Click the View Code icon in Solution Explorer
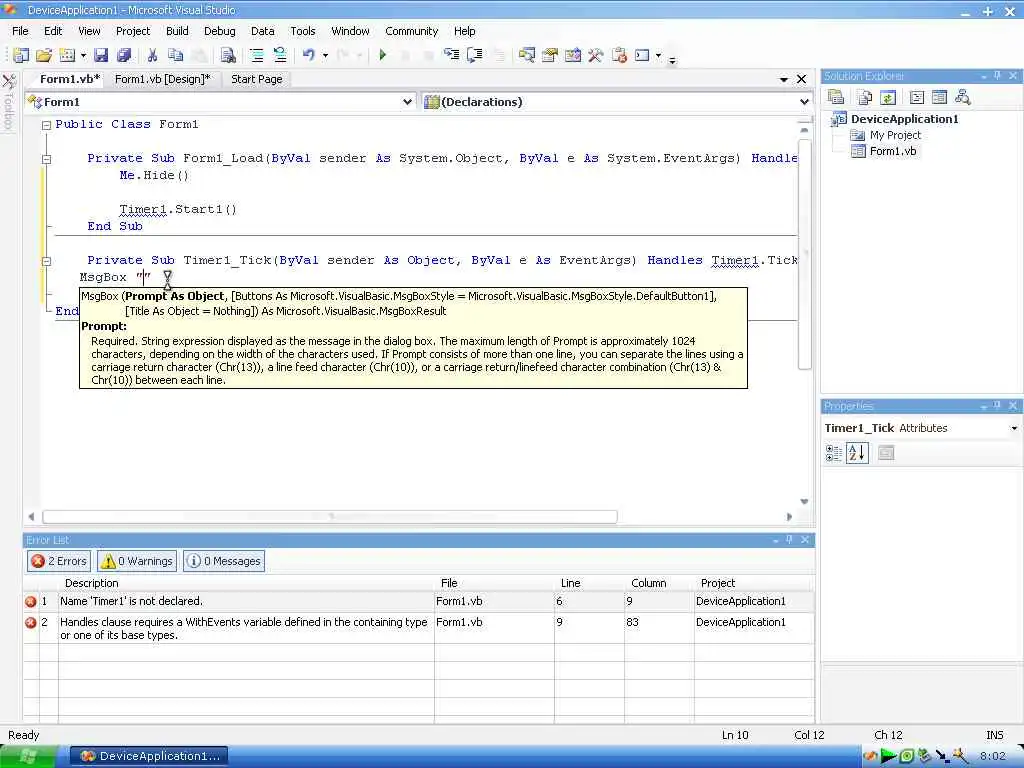This screenshot has width=1024, height=768. 917,97
